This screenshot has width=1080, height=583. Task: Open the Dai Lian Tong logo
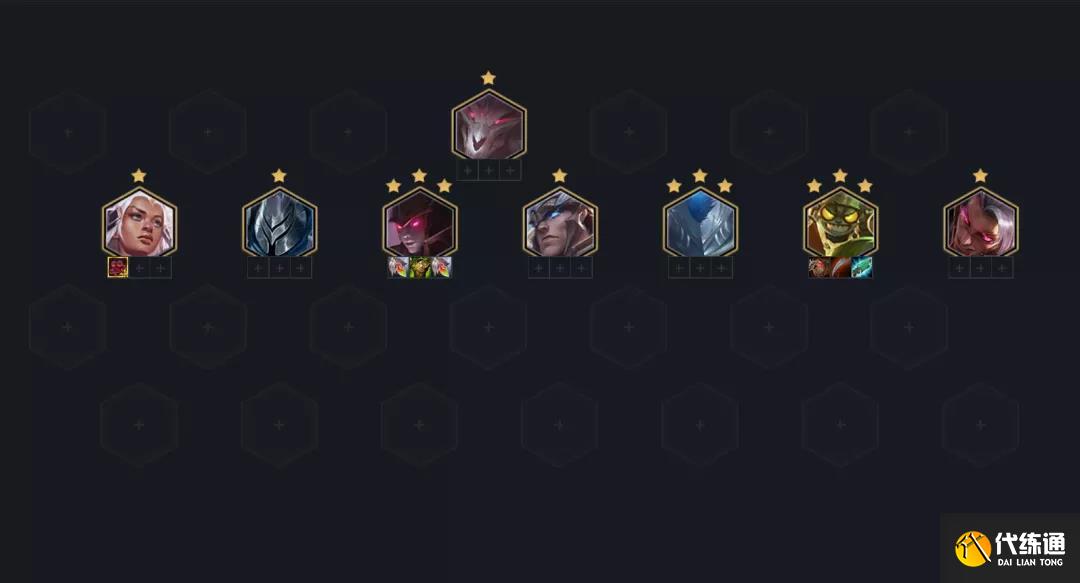click(1010, 549)
